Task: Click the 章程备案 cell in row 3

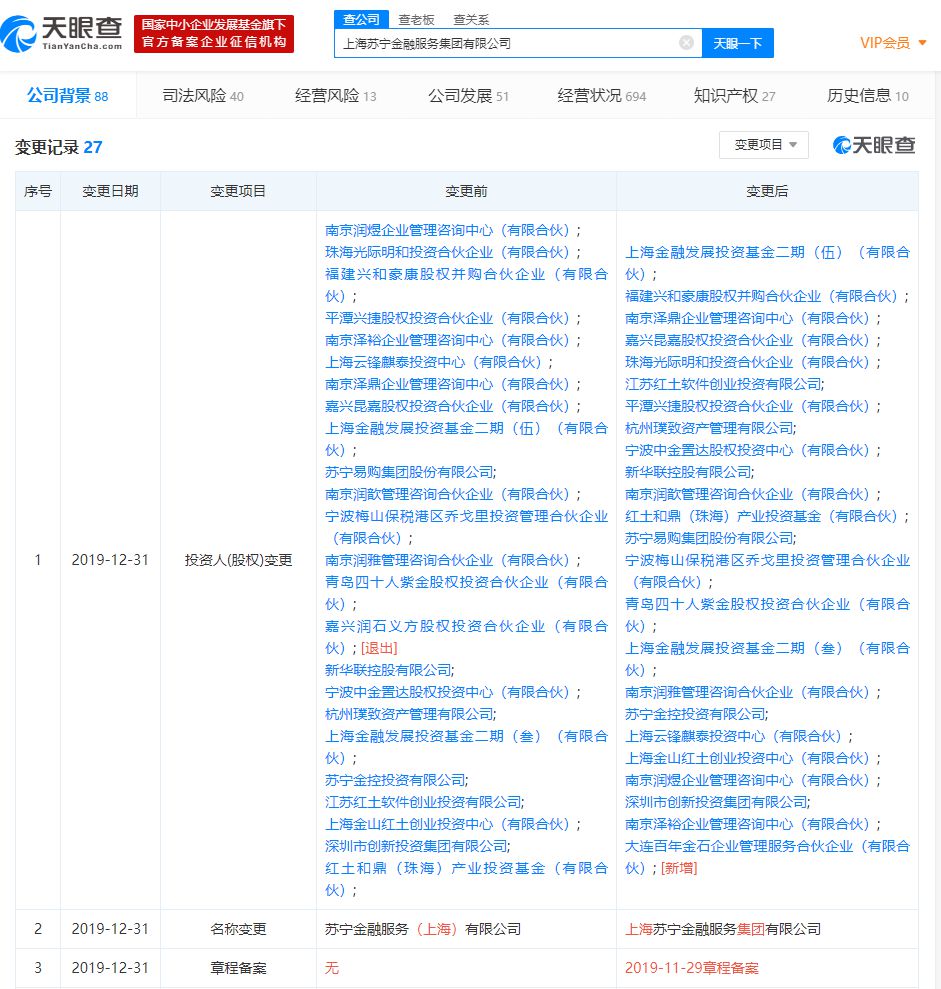Action: [x=238, y=968]
